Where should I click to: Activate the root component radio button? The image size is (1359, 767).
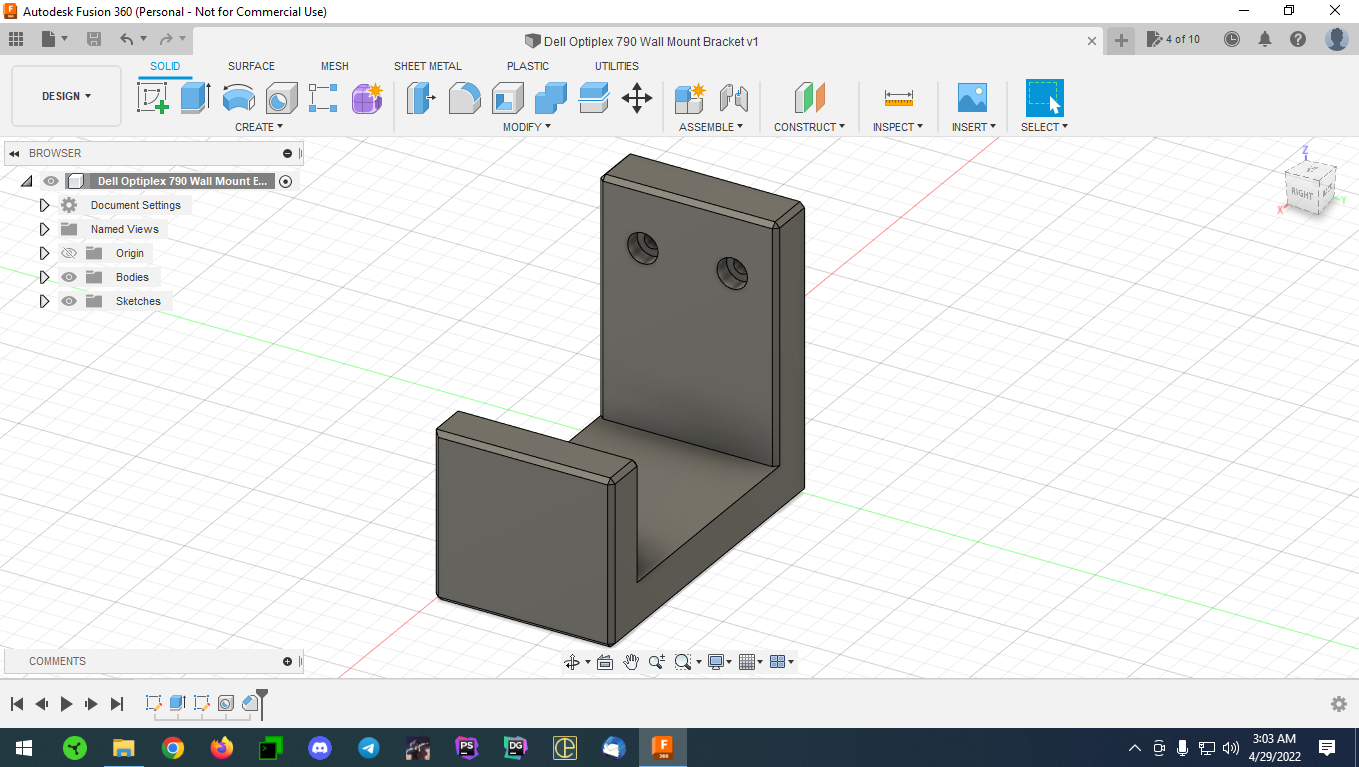coord(286,181)
